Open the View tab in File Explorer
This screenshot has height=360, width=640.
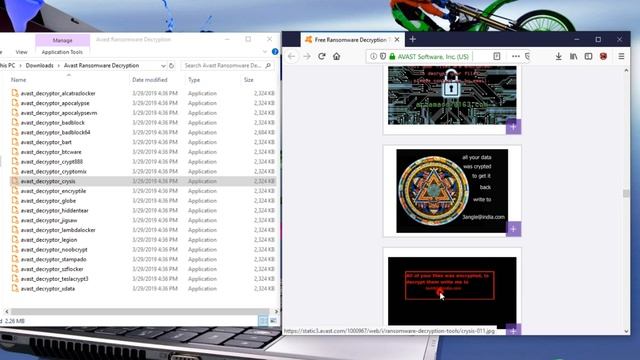point(21,52)
